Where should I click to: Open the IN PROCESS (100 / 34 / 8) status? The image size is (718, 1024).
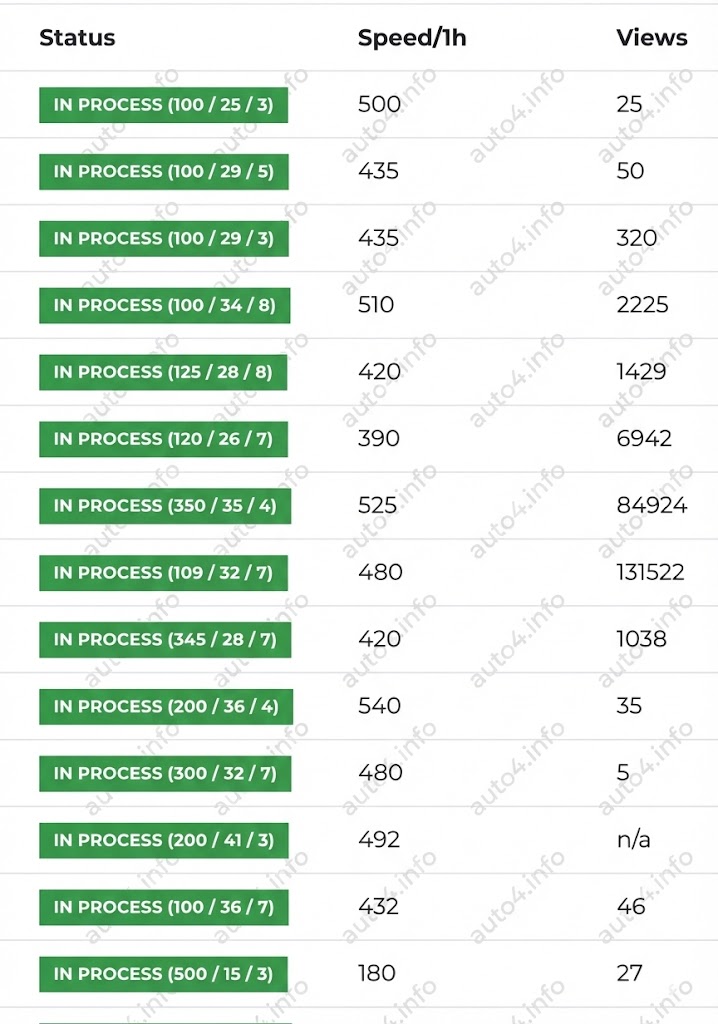165,306
